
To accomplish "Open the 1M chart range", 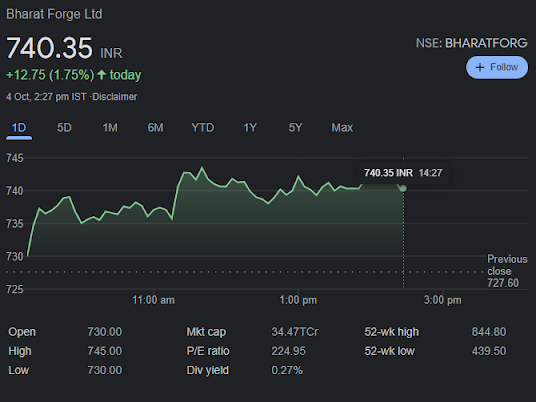I will (x=110, y=128).
